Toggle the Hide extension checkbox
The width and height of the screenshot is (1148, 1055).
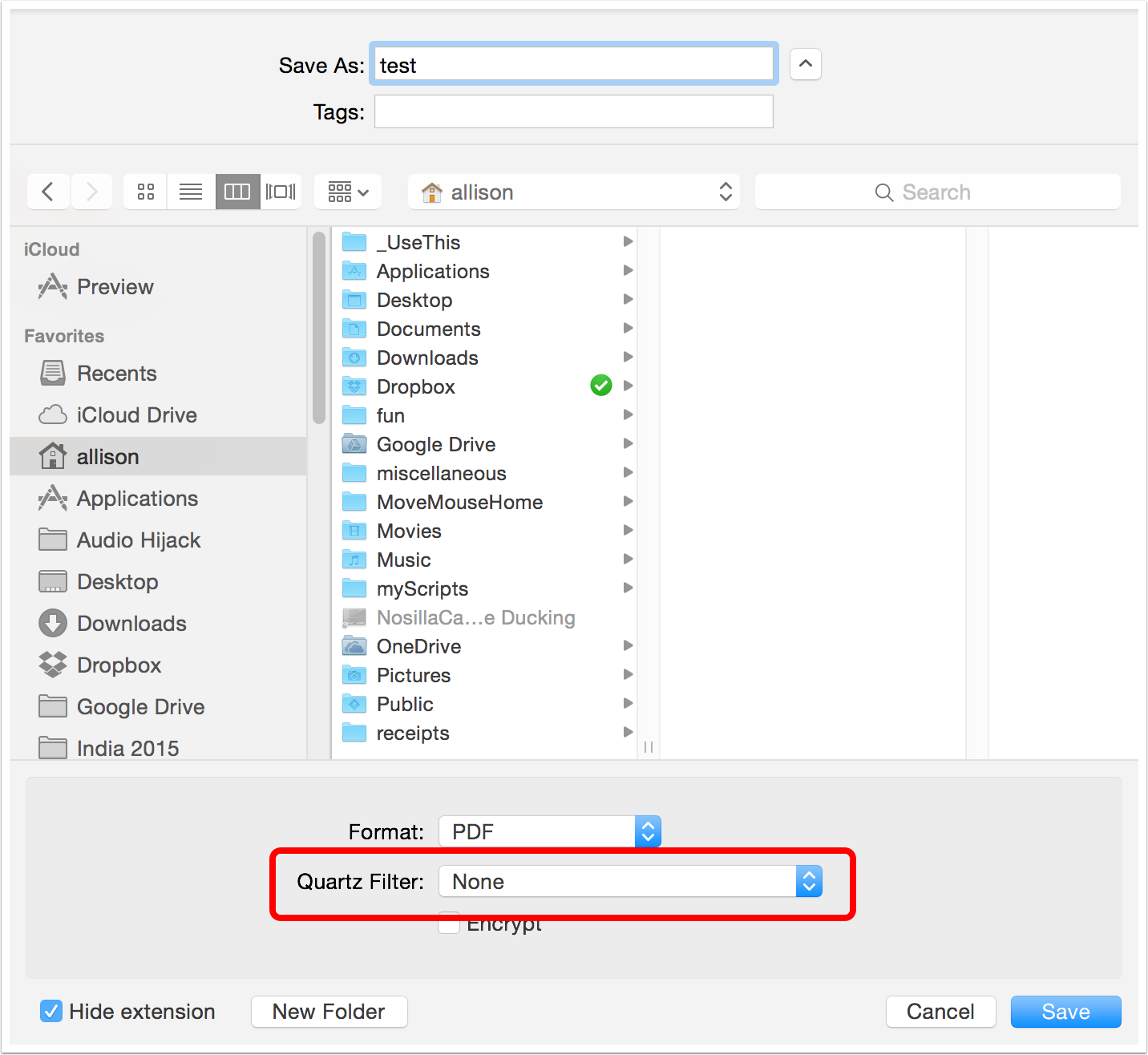[x=51, y=1011]
